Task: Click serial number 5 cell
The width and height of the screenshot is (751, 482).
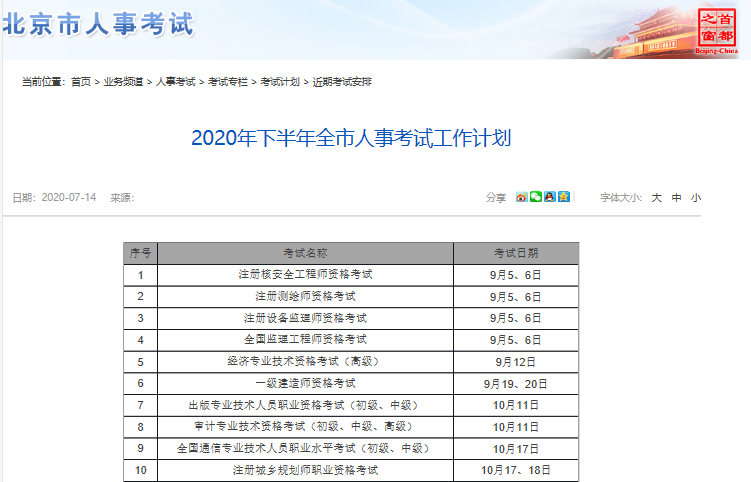Action: pyautogui.click(x=140, y=362)
